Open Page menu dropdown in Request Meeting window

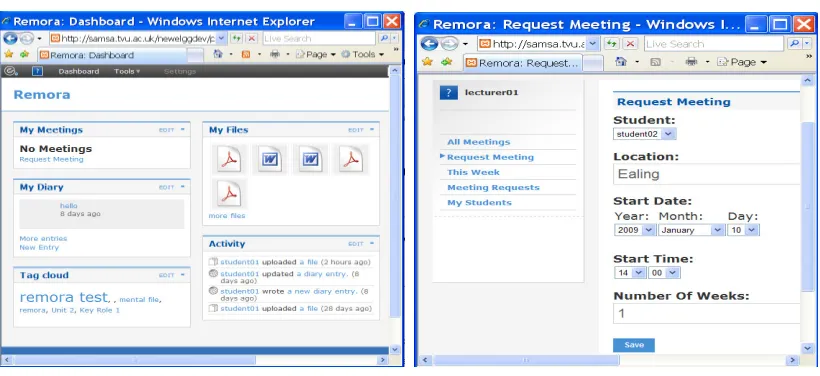742,62
